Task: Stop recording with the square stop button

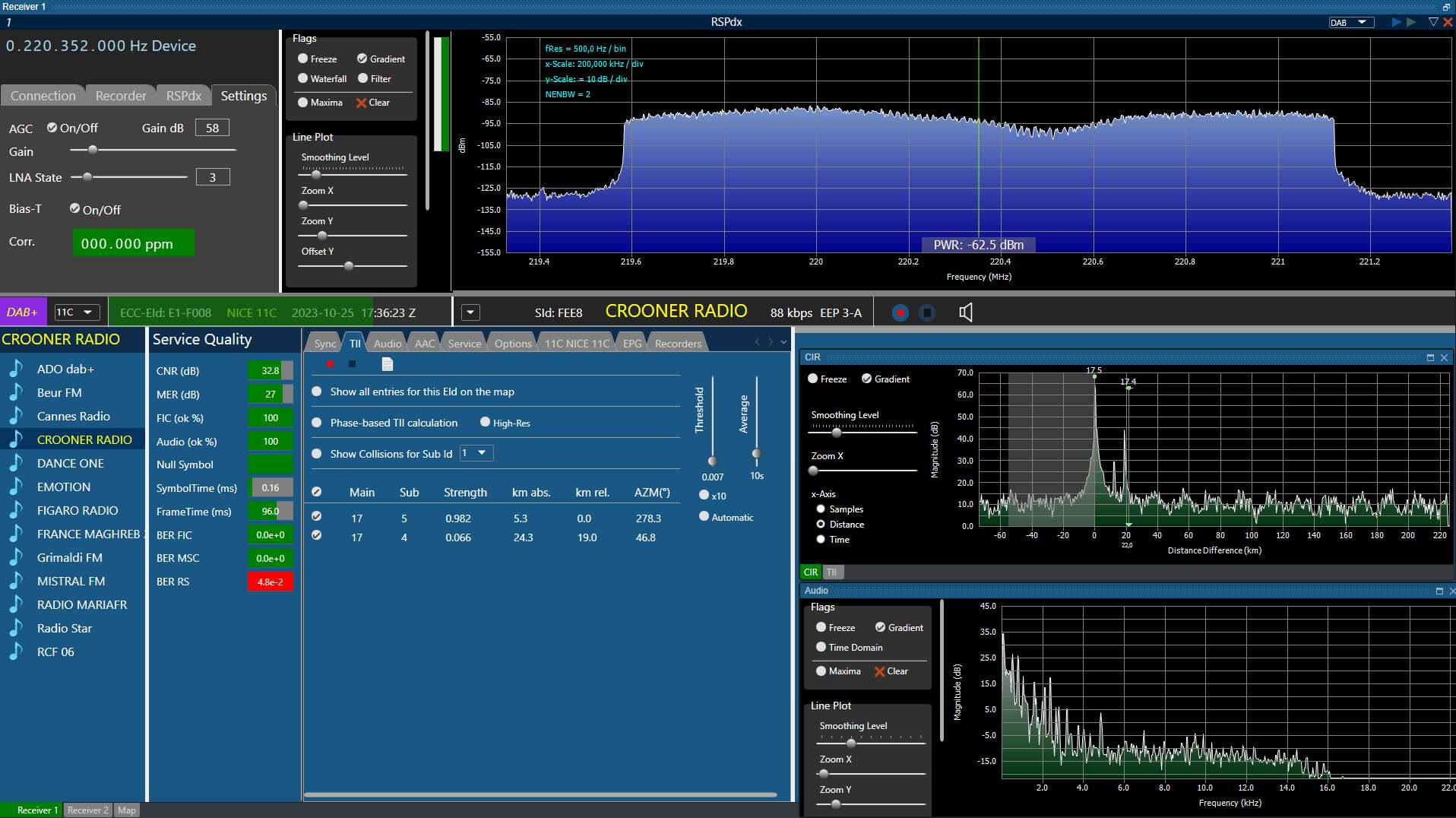Action: [927, 312]
